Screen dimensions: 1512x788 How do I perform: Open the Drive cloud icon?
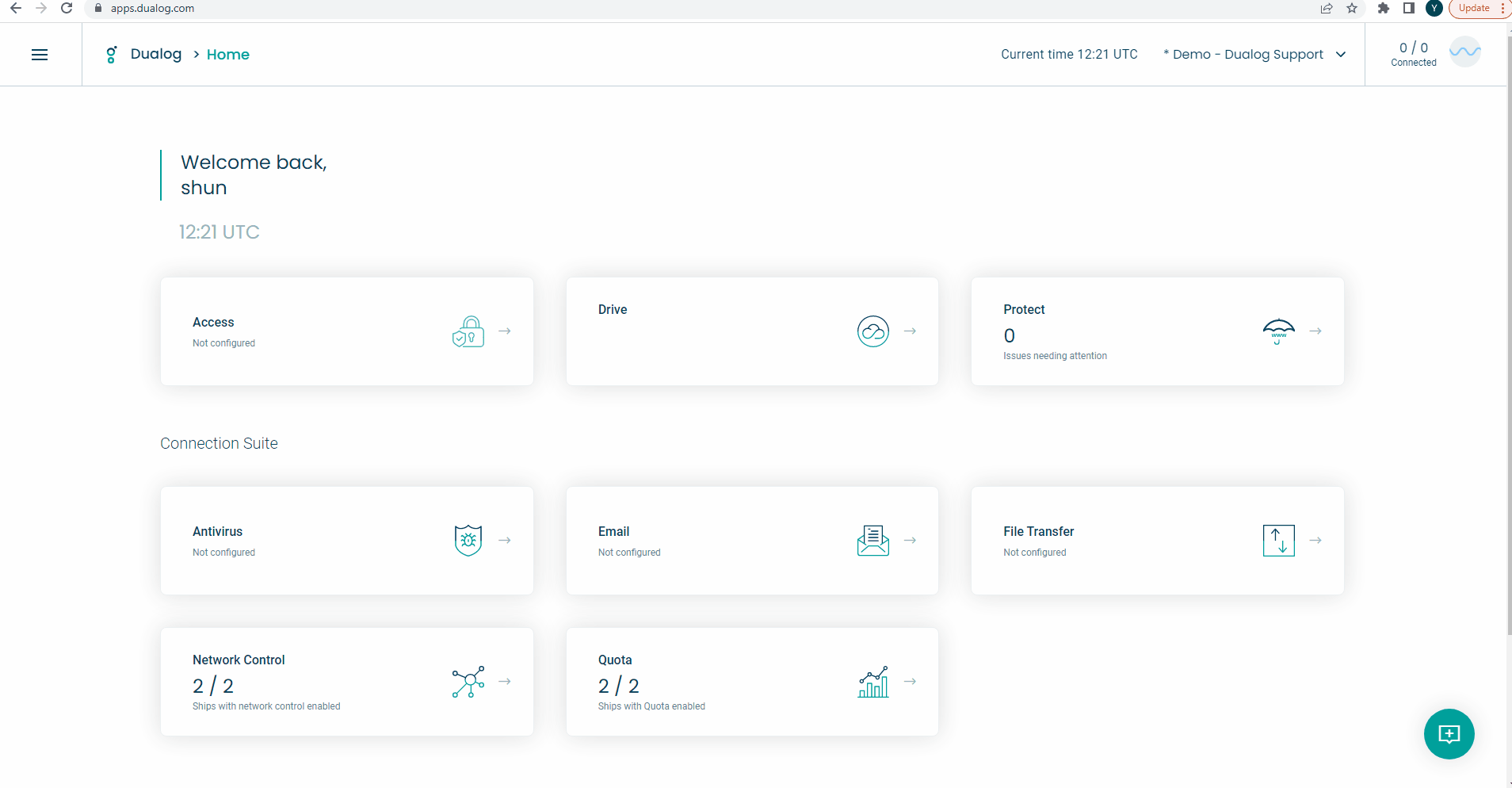point(873,331)
